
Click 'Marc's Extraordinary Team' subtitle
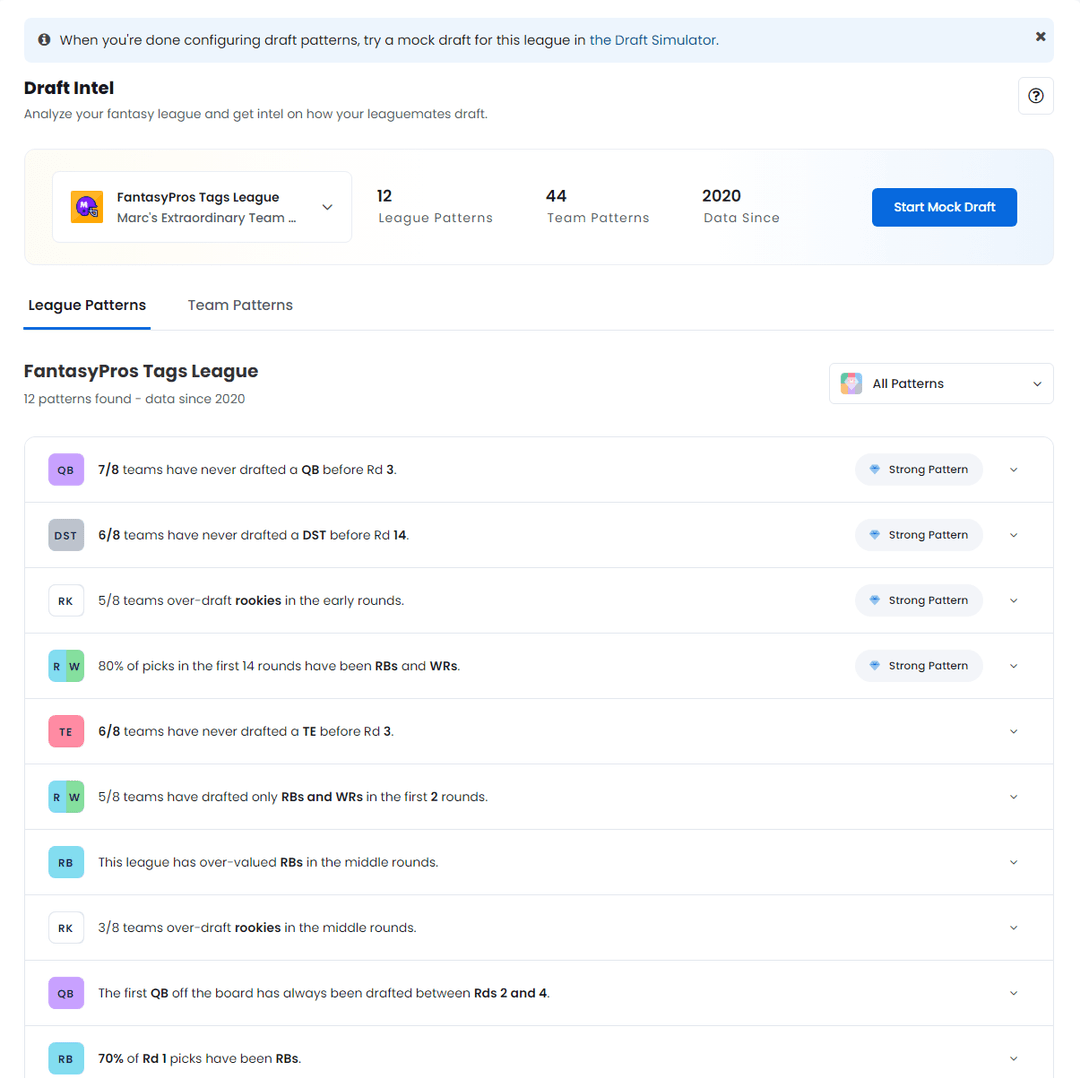(207, 218)
